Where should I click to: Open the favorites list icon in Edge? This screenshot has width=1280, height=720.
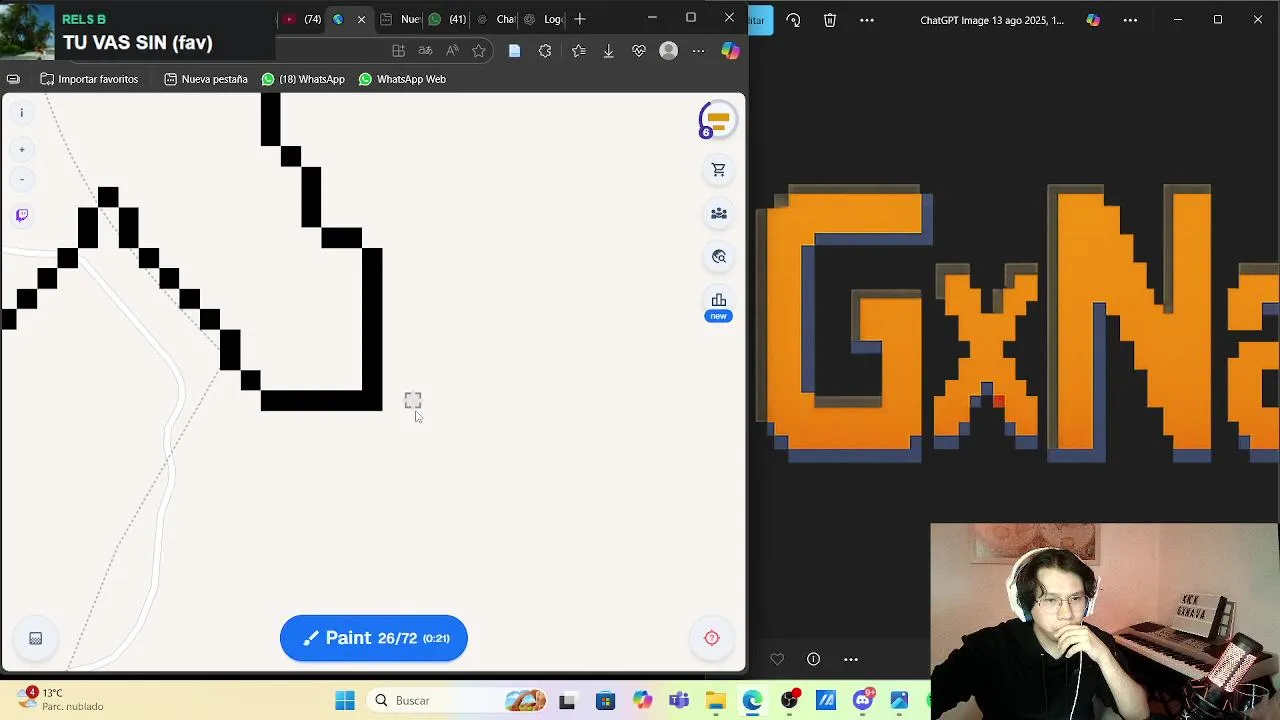click(578, 51)
